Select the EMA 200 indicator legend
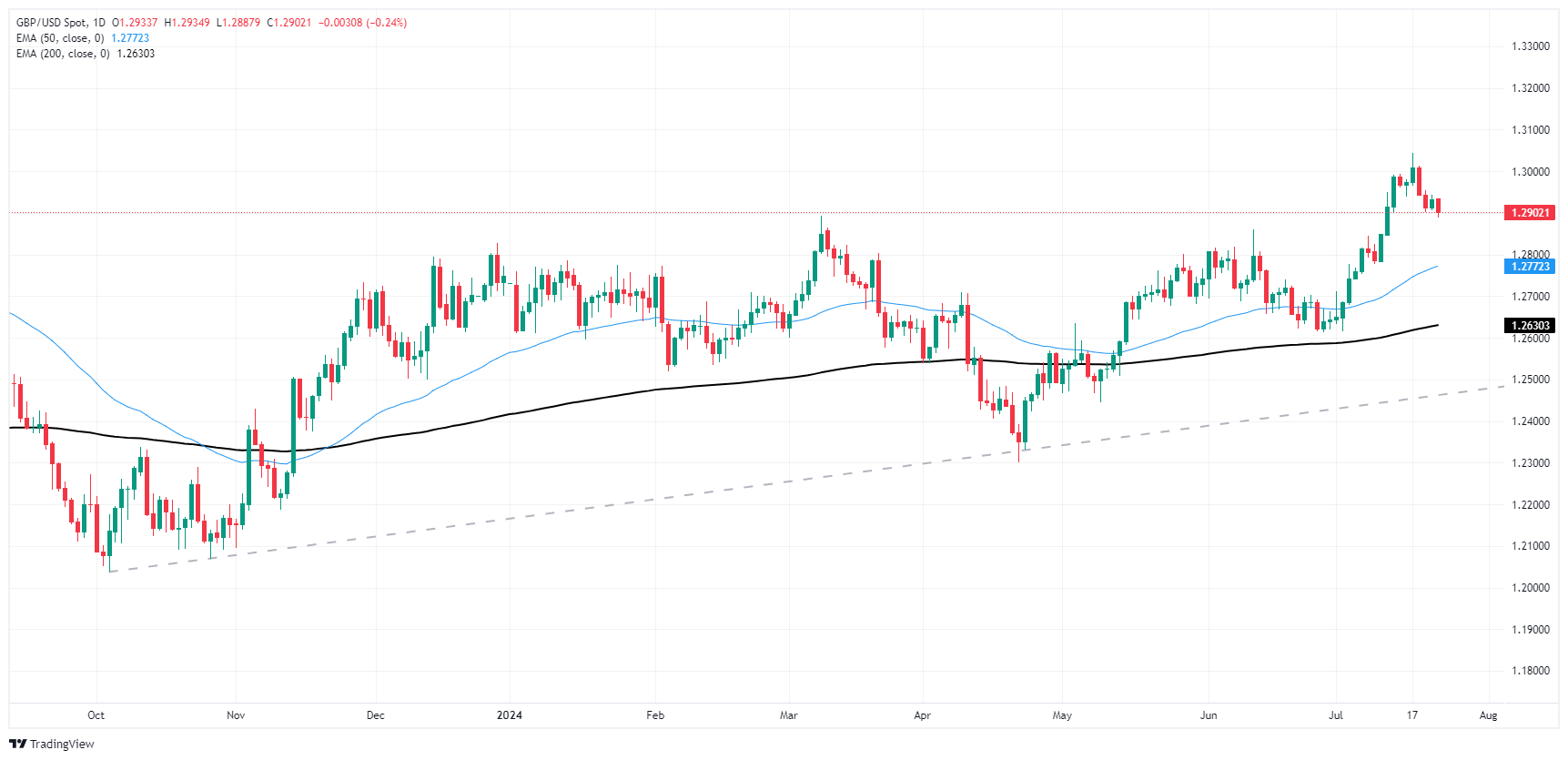 click(62, 54)
